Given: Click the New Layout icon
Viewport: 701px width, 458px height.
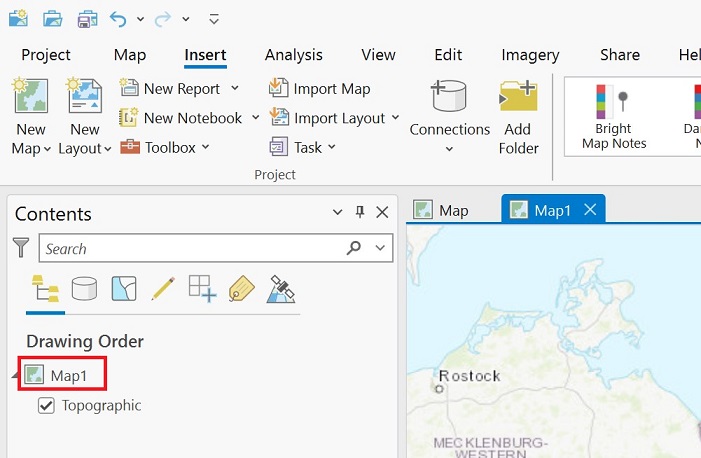Looking at the screenshot, I should (84, 96).
